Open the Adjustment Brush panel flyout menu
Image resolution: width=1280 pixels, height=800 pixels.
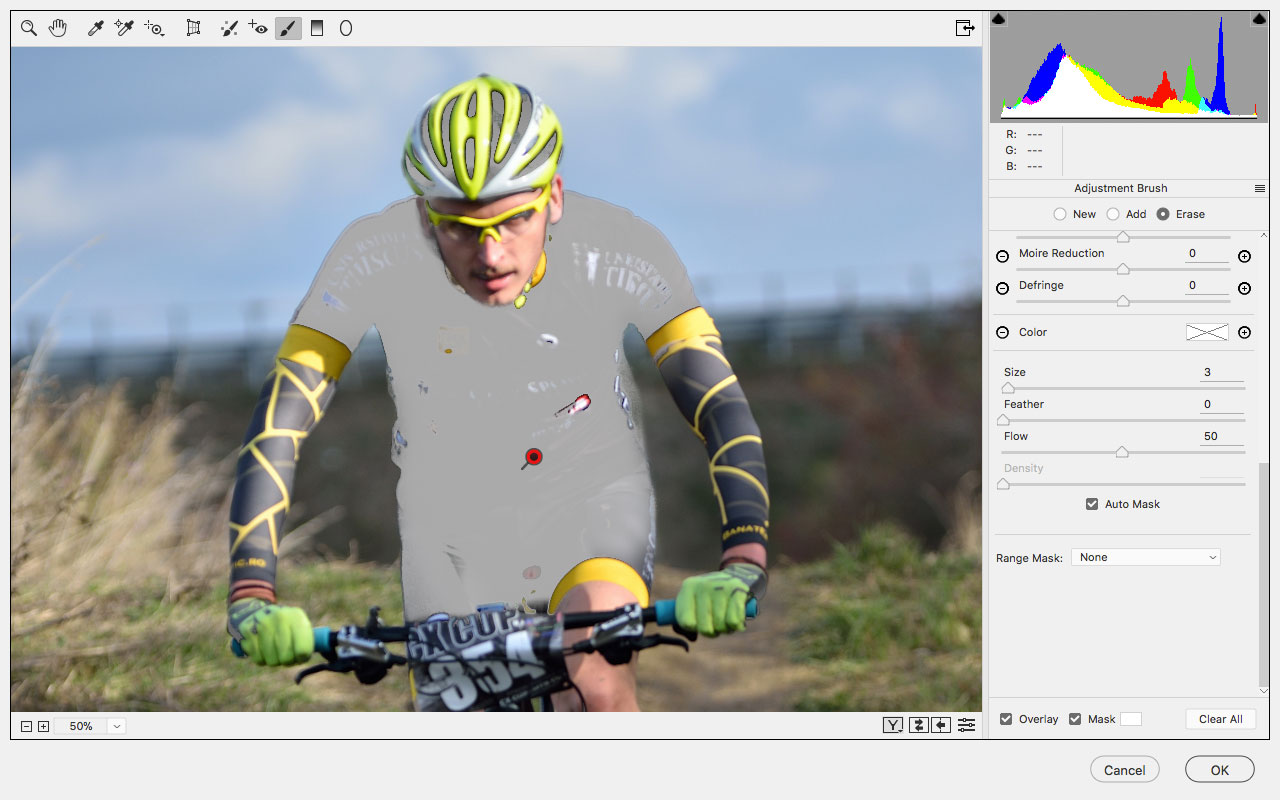pyautogui.click(x=1260, y=187)
